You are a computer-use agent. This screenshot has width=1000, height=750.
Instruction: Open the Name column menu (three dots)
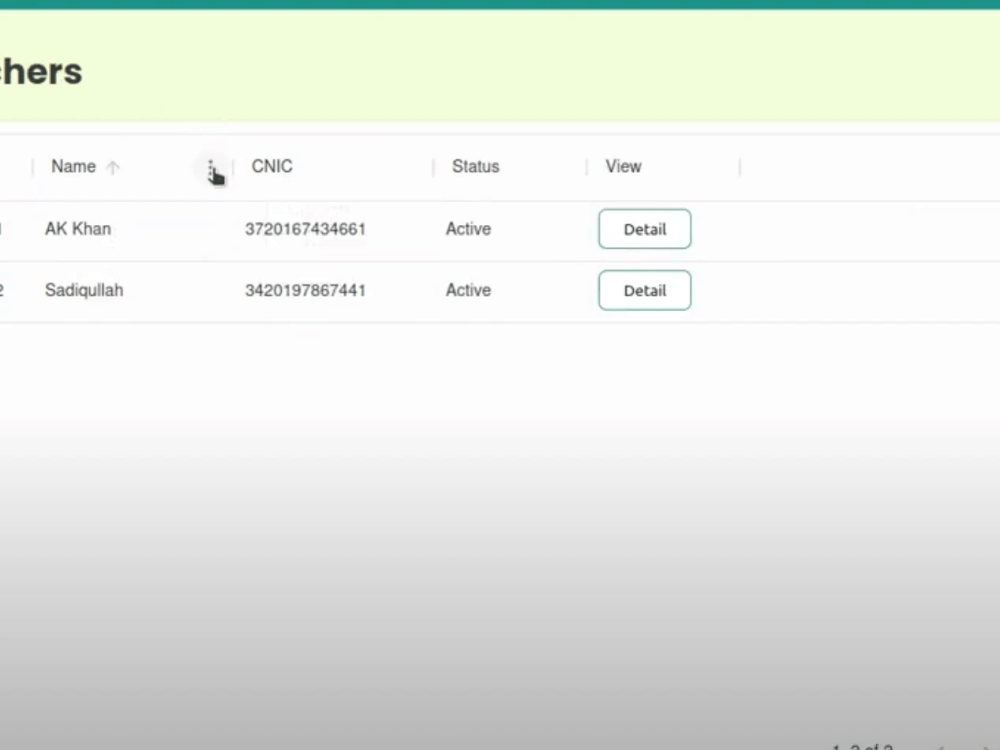point(210,168)
